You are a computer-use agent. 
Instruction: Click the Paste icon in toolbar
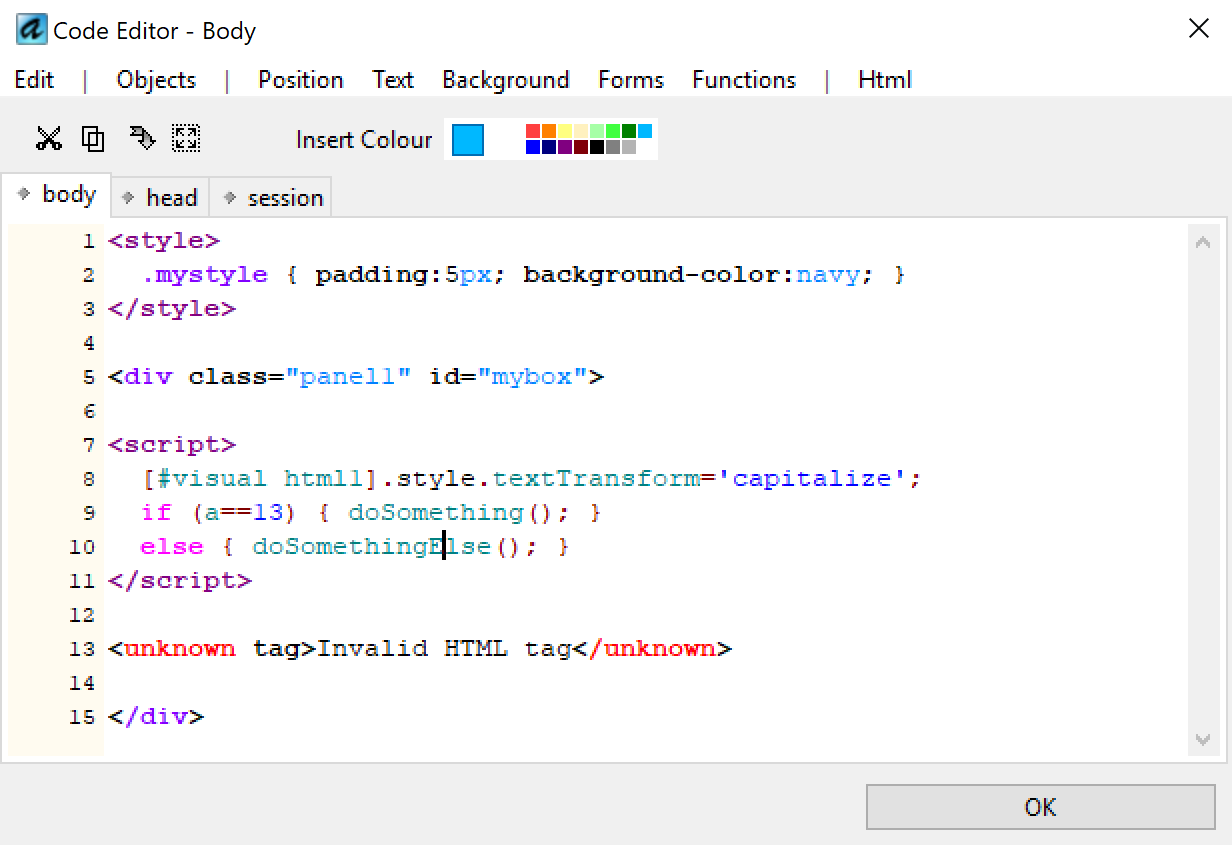142,138
